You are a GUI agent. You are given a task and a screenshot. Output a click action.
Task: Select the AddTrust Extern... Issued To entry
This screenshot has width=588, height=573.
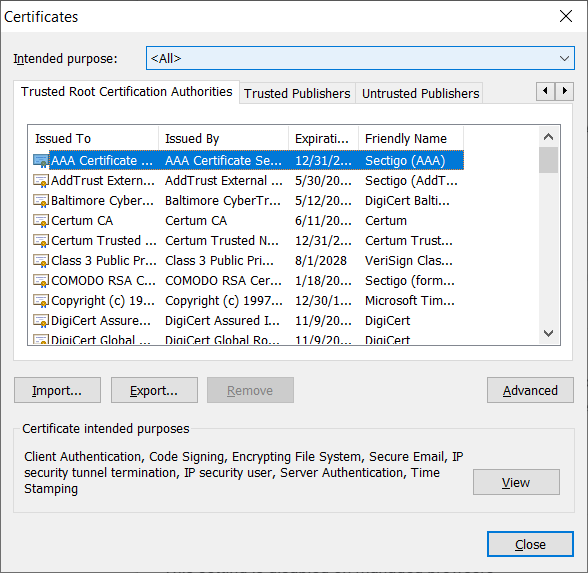103,181
